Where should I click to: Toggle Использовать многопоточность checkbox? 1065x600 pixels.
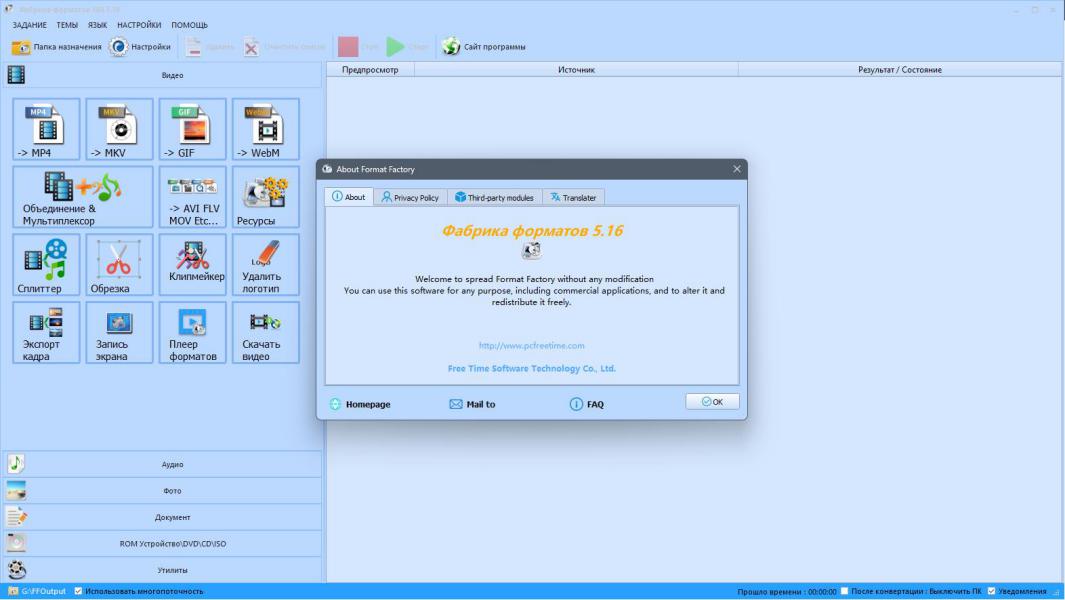click(78, 591)
